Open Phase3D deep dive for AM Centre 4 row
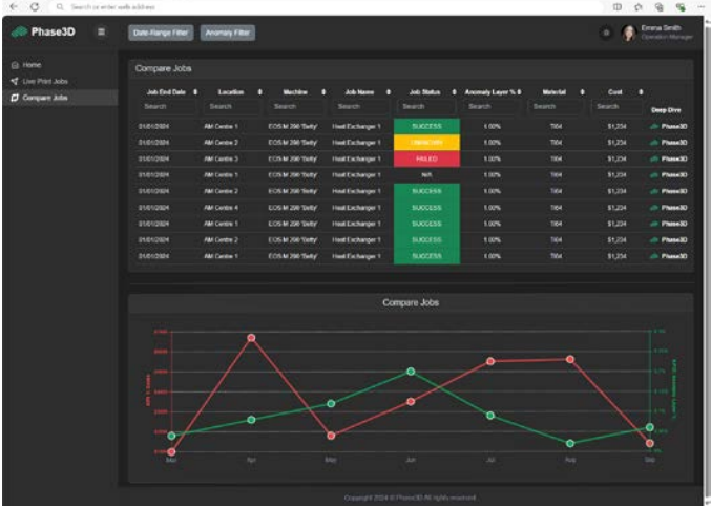Image resolution: width=712 pixels, height=509 pixels. tap(668, 208)
